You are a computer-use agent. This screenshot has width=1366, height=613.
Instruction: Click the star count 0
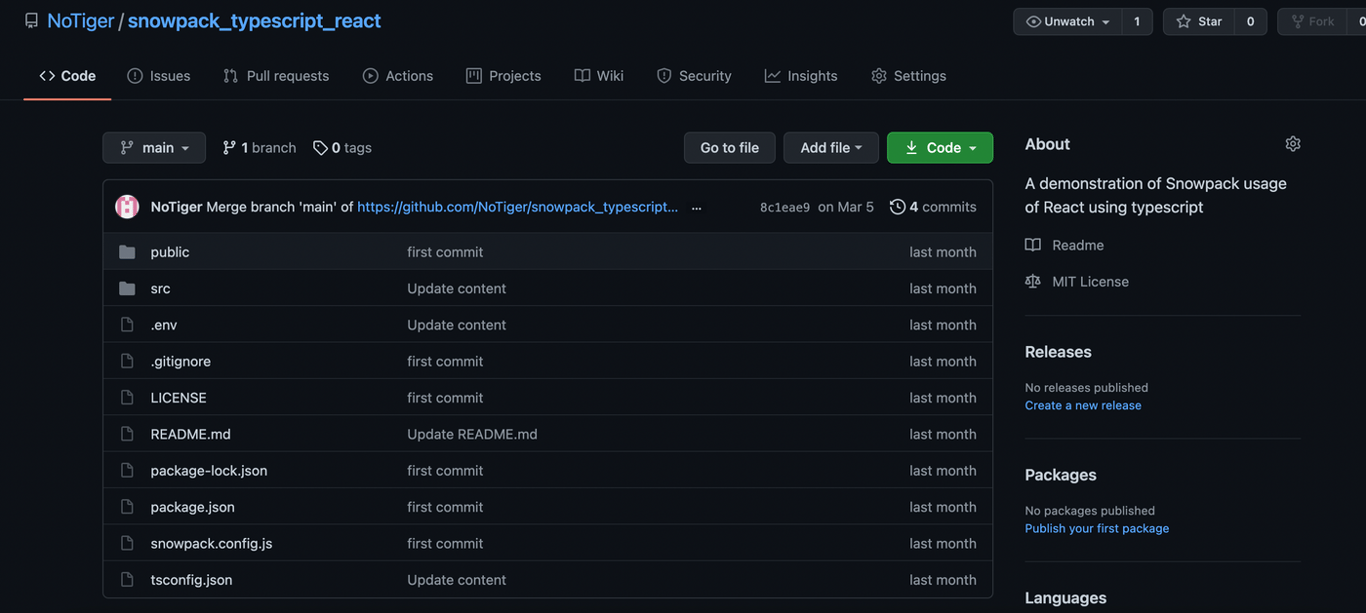pyautogui.click(x=1250, y=22)
